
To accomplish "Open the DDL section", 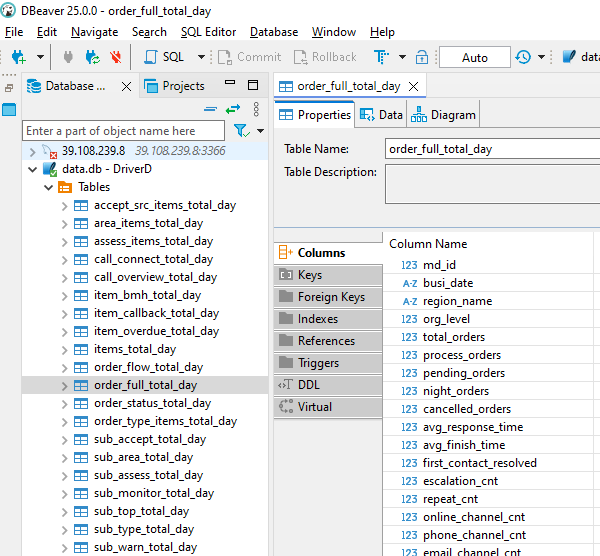I will (x=328, y=385).
